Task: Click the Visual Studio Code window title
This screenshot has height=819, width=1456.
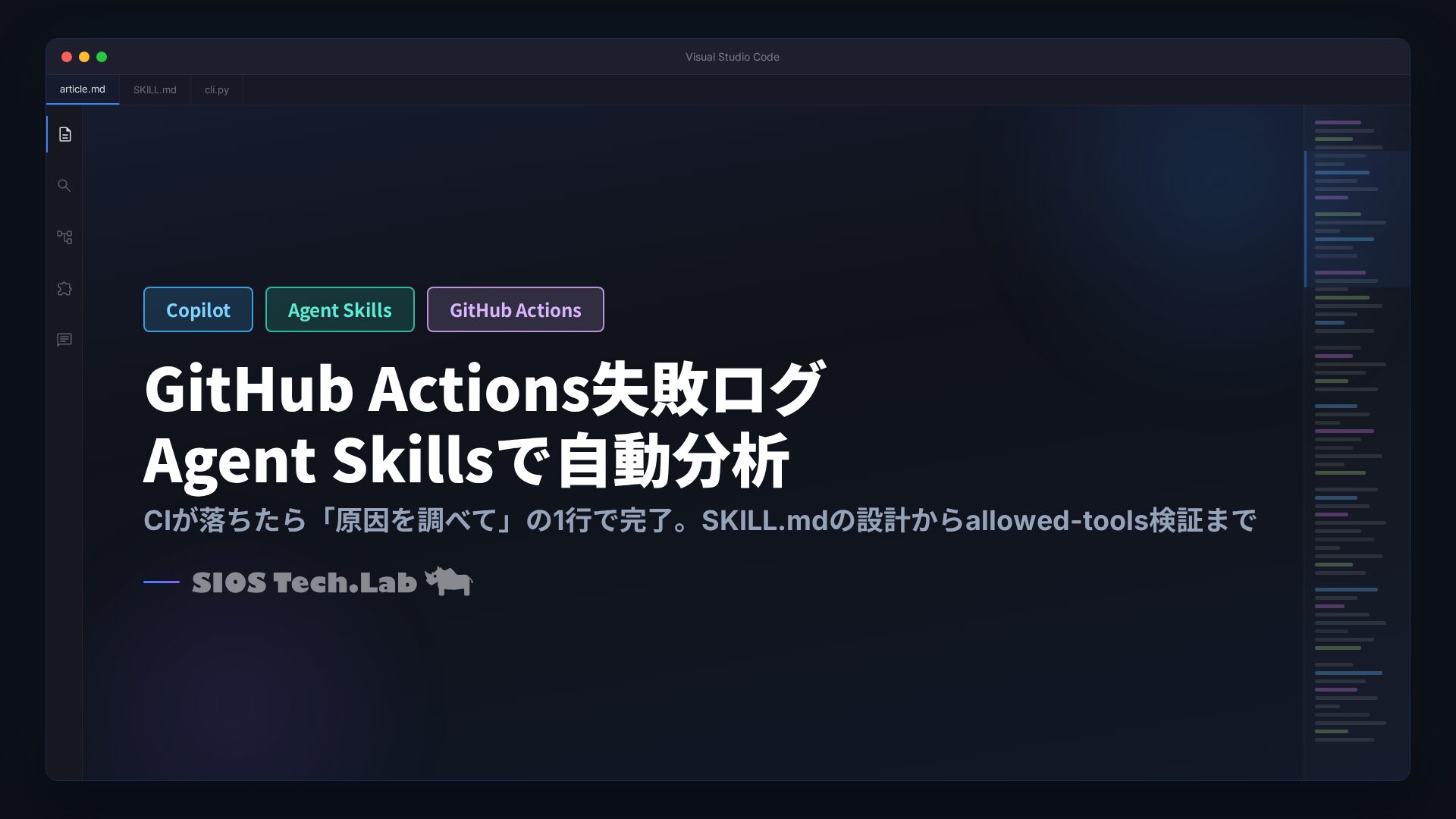Action: [x=732, y=57]
